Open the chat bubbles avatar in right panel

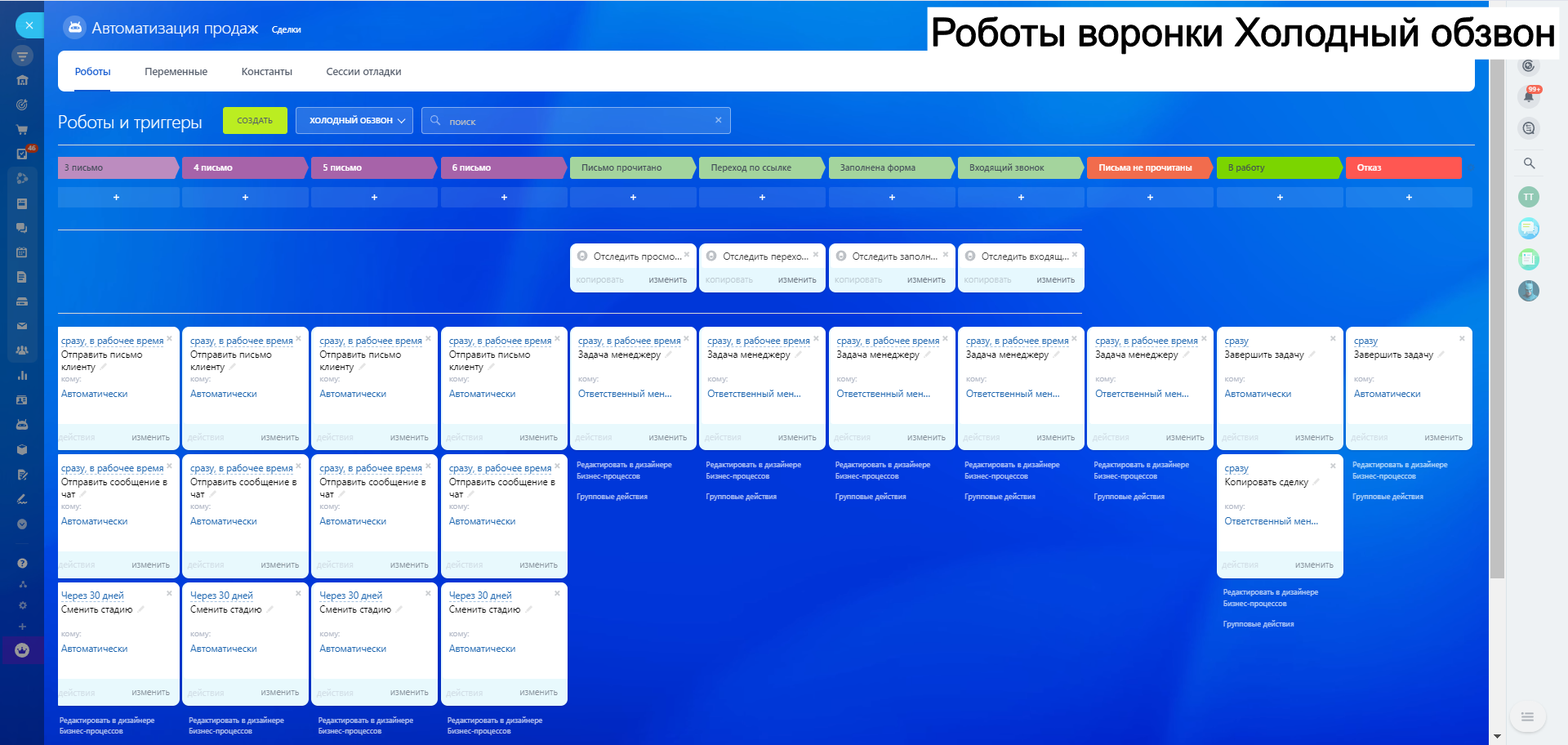click(x=1529, y=229)
